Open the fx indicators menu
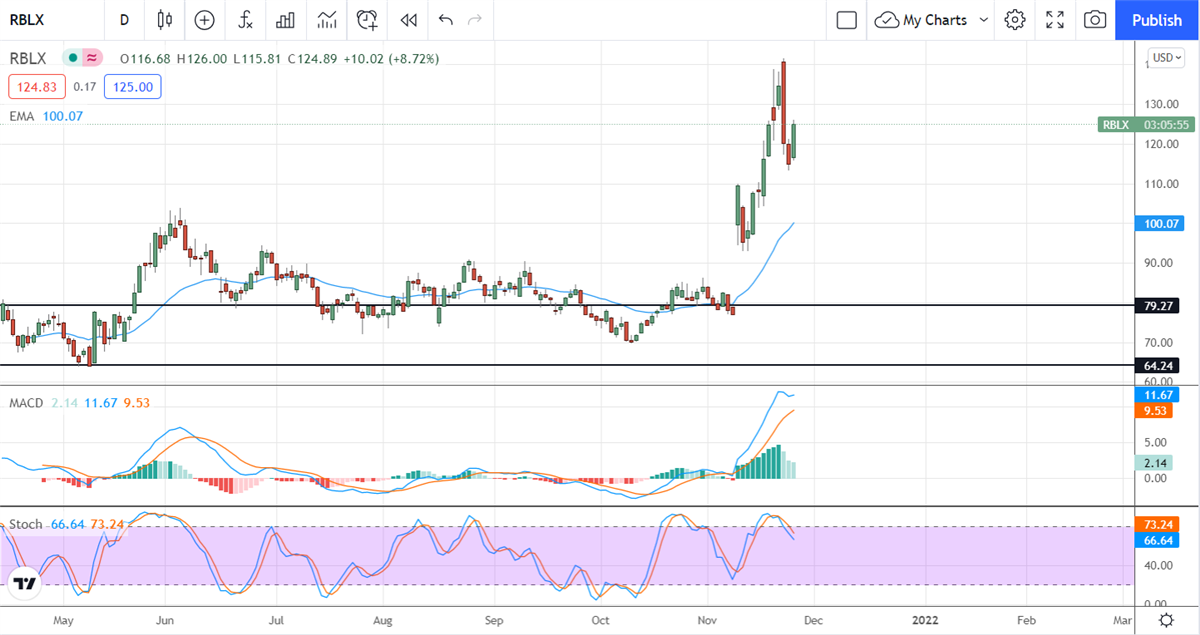1200x635 pixels. [x=245, y=19]
